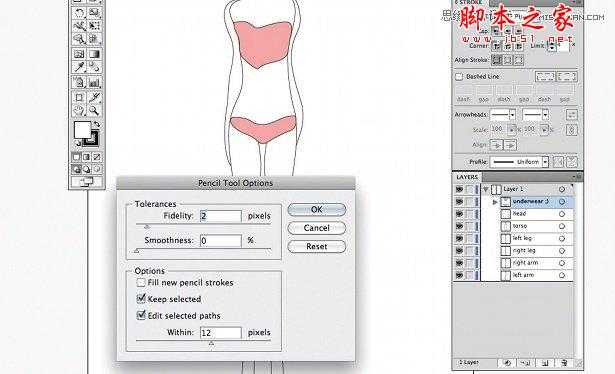The height and width of the screenshot is (374, 615).
Task: Select the Eyedropper tool
Action: 79,67
